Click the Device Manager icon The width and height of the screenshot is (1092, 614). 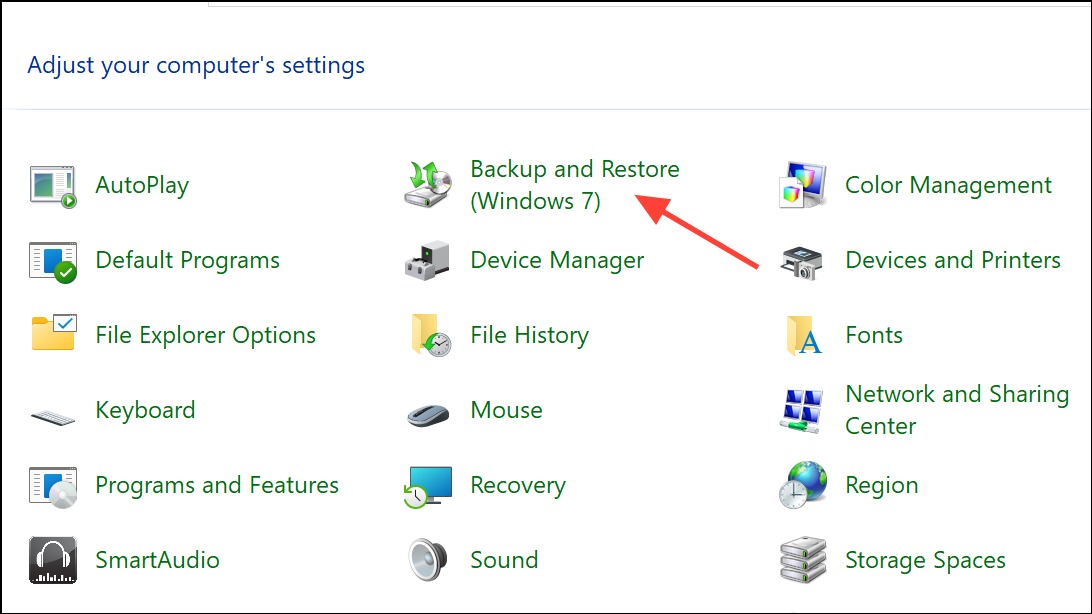tap(429, 261)
